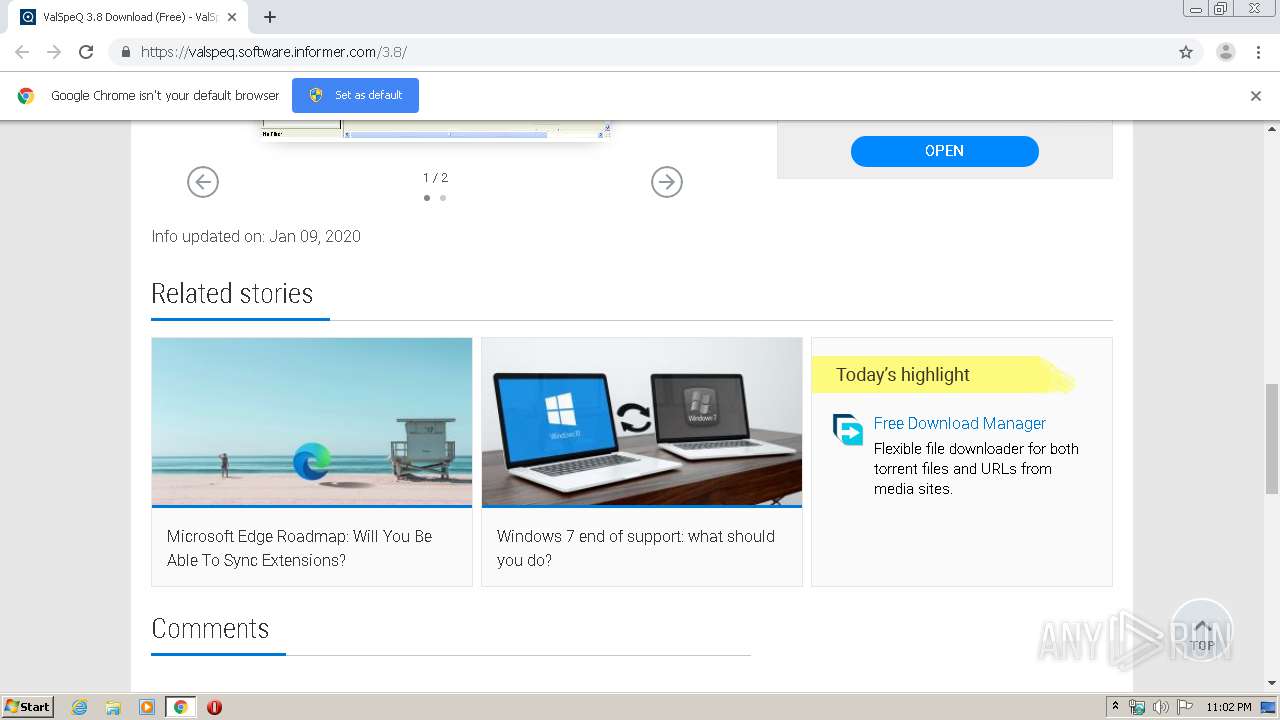Viewport: 1280px width, 720px height.
Task: Click the scrollbar up arrow
Action: click(x=1272, y=129)
